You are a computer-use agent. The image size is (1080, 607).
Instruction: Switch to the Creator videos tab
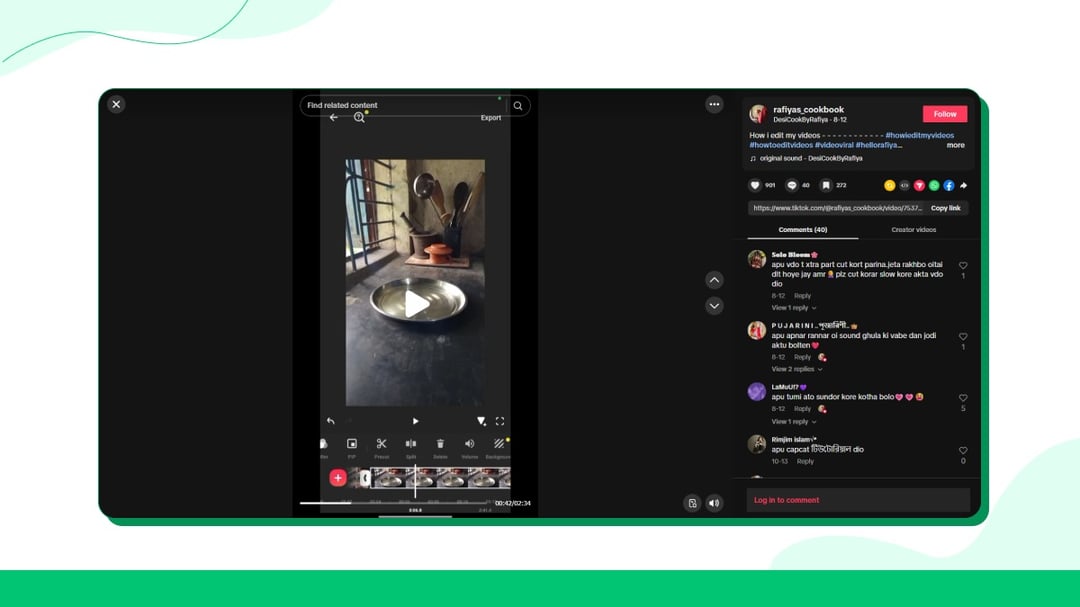click(x=913, y=229)
